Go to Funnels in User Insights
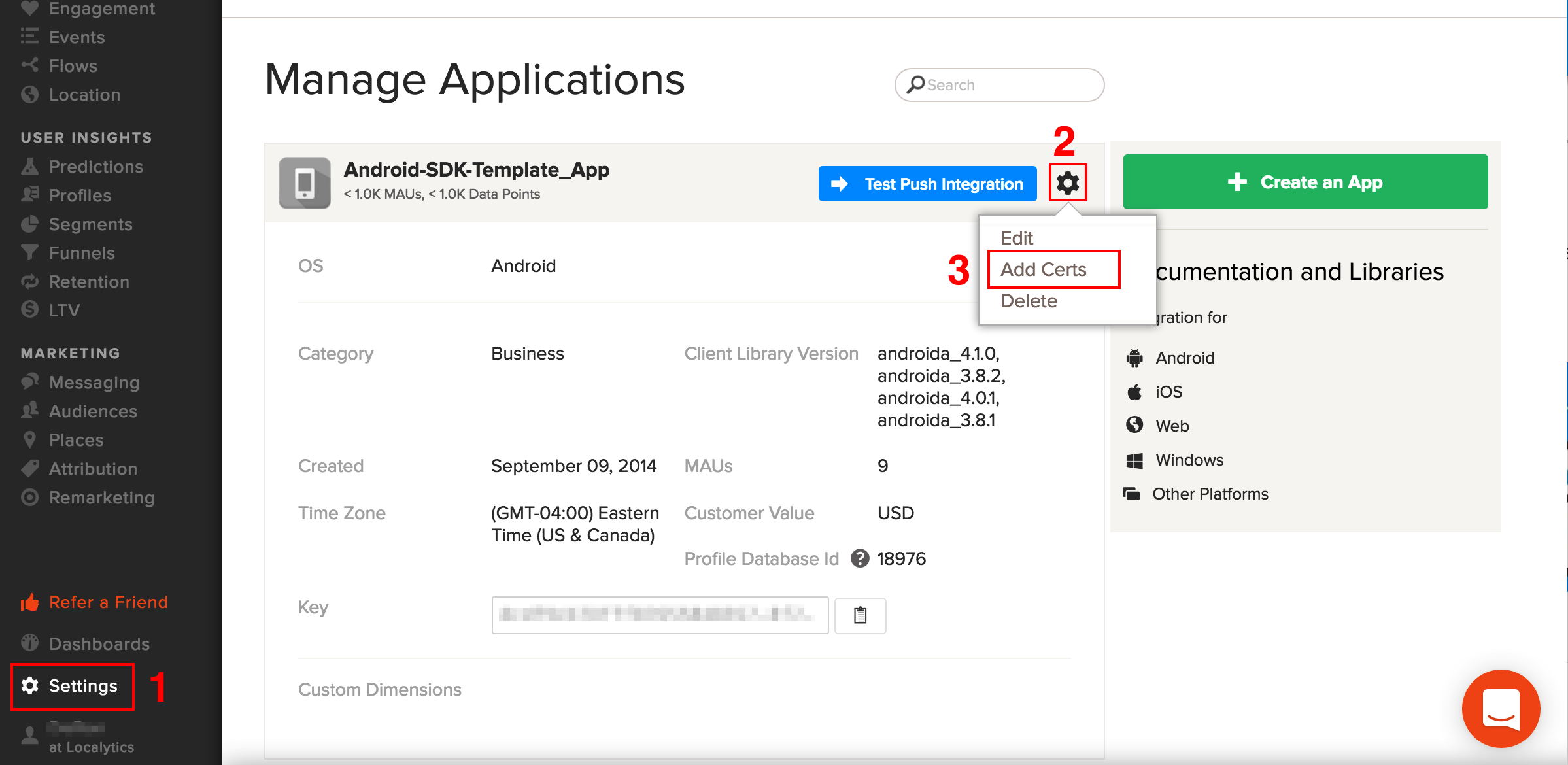Image resolution: width=1568 pixels, height=765 pixels. [x=82, y=253]
